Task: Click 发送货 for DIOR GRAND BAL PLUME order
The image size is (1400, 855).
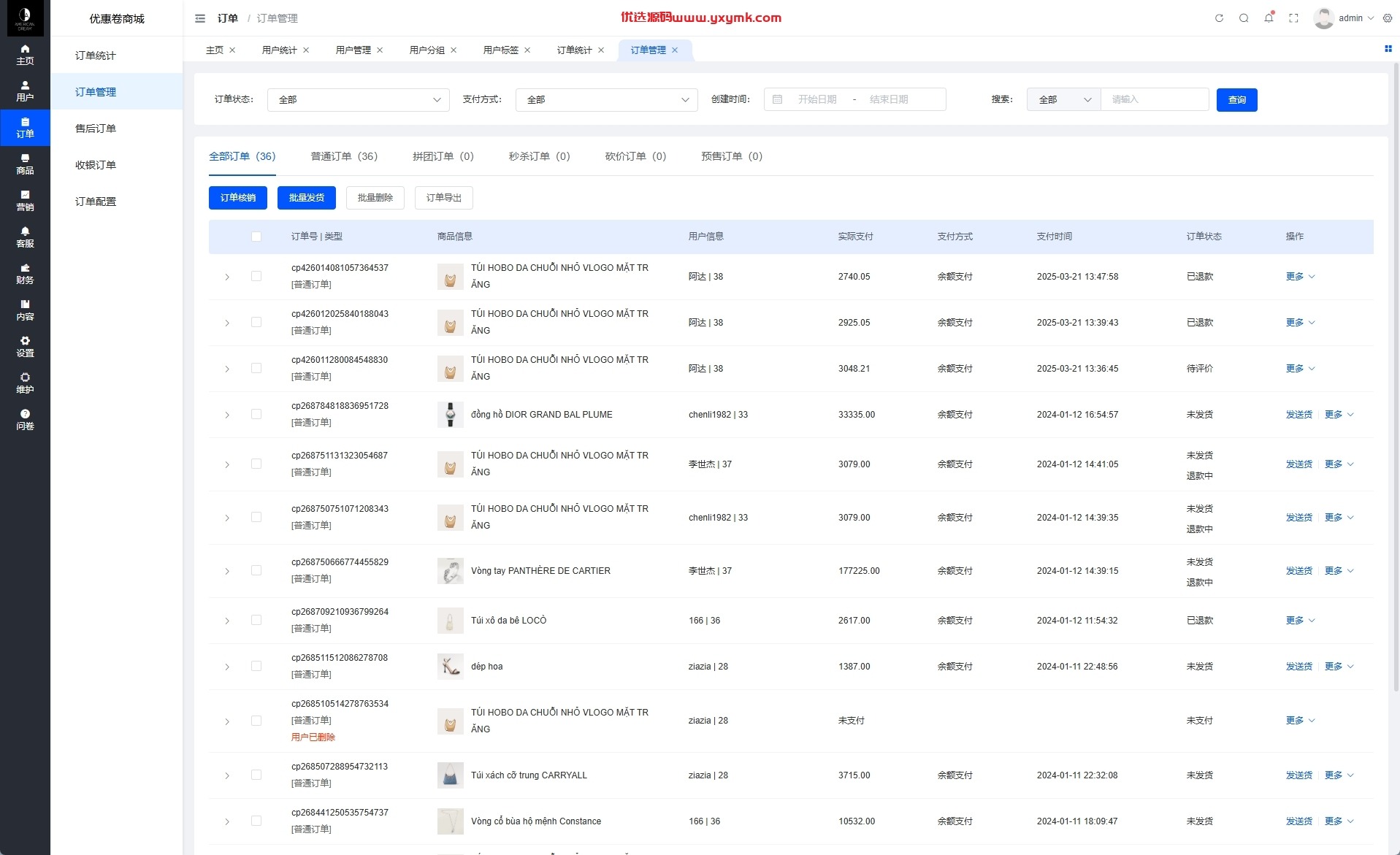Action: coord(1299,414)
